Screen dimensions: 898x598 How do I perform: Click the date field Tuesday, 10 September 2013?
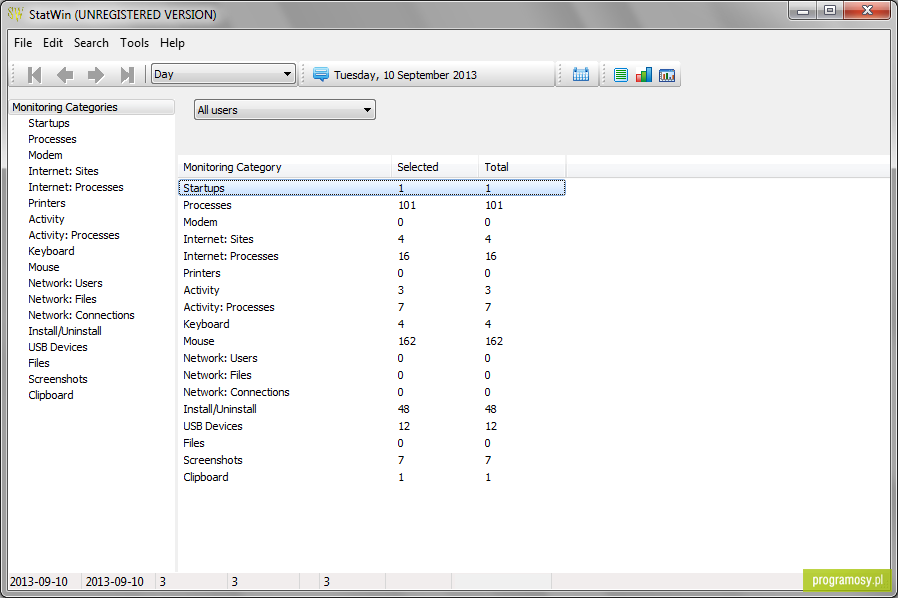point(405,75)
